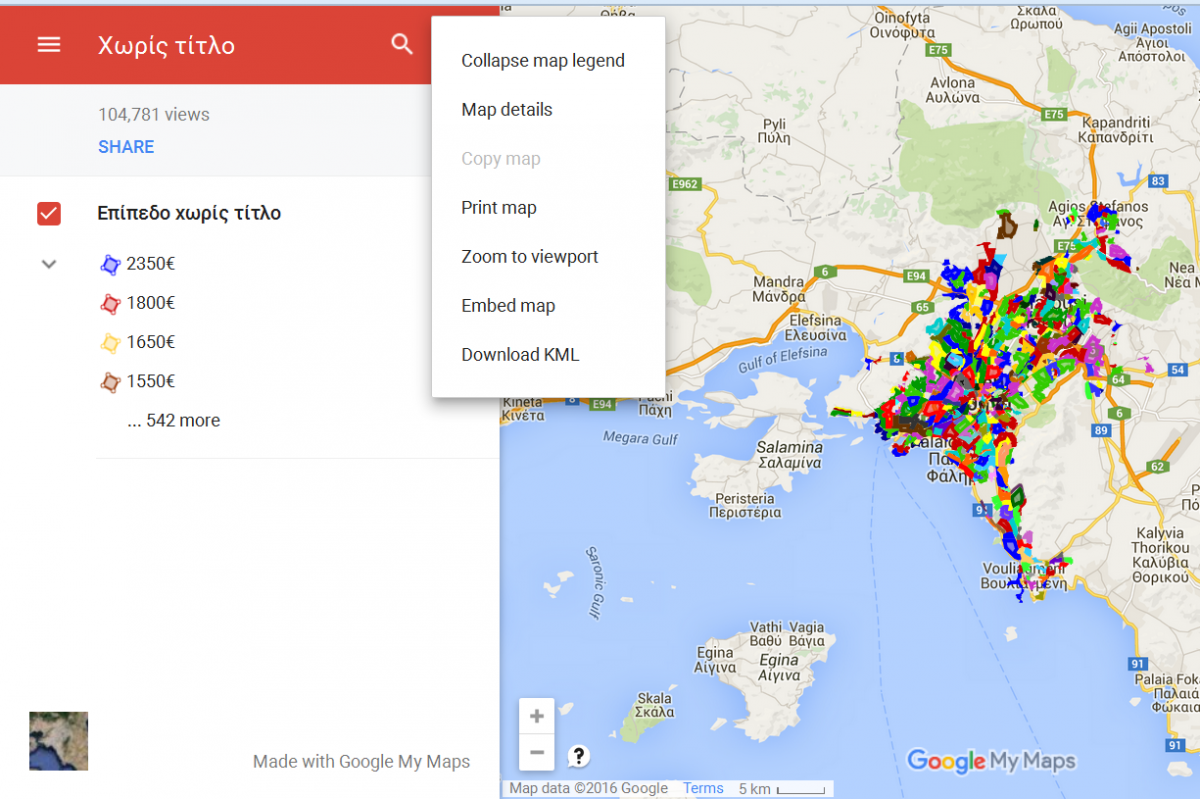This screenshot has height=799, width=1200.
Task: Click the Egina island label on the map
Action: tap(779, 668)
